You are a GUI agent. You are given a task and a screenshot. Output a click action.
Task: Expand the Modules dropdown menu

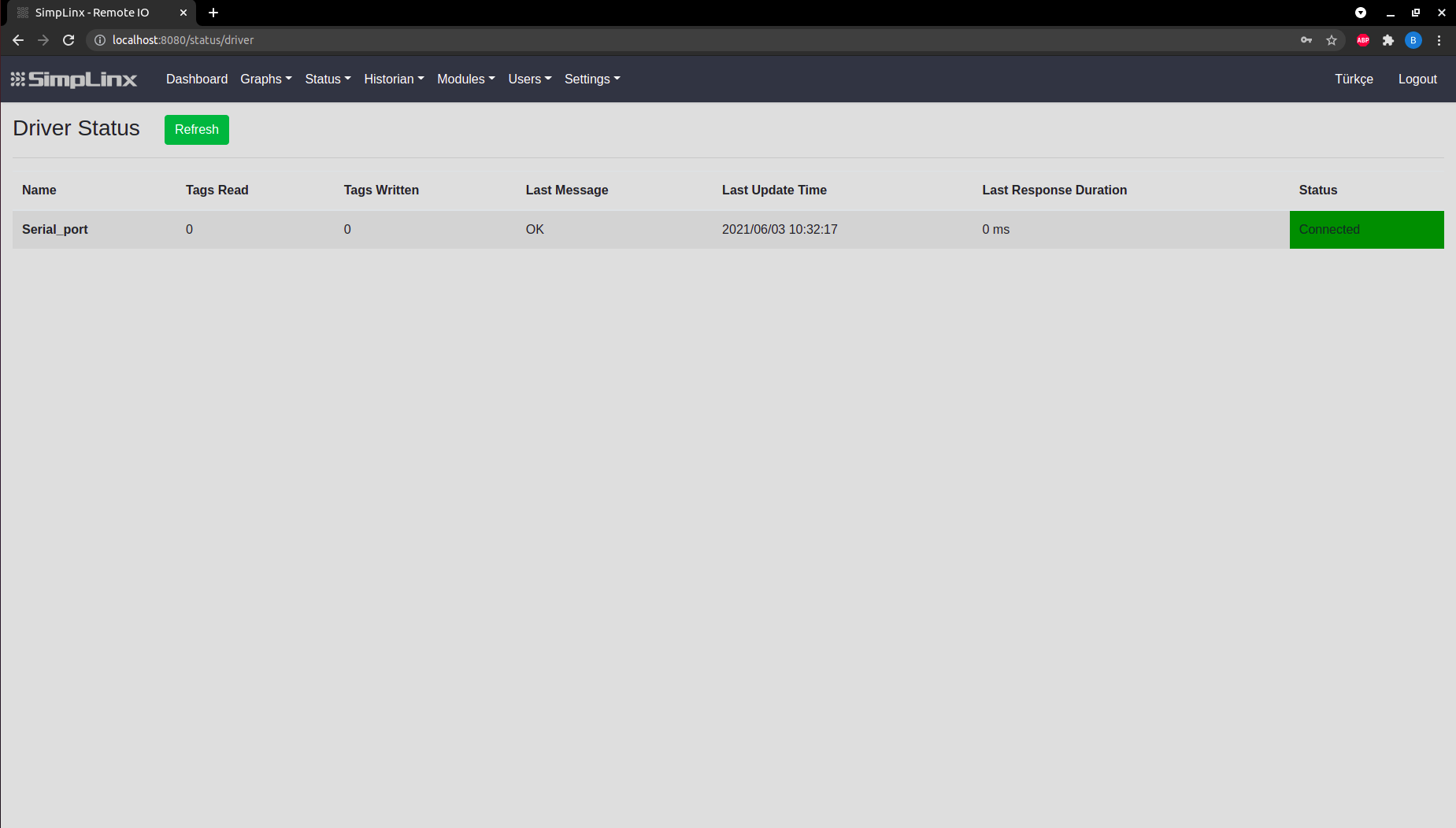coord(466,79)
